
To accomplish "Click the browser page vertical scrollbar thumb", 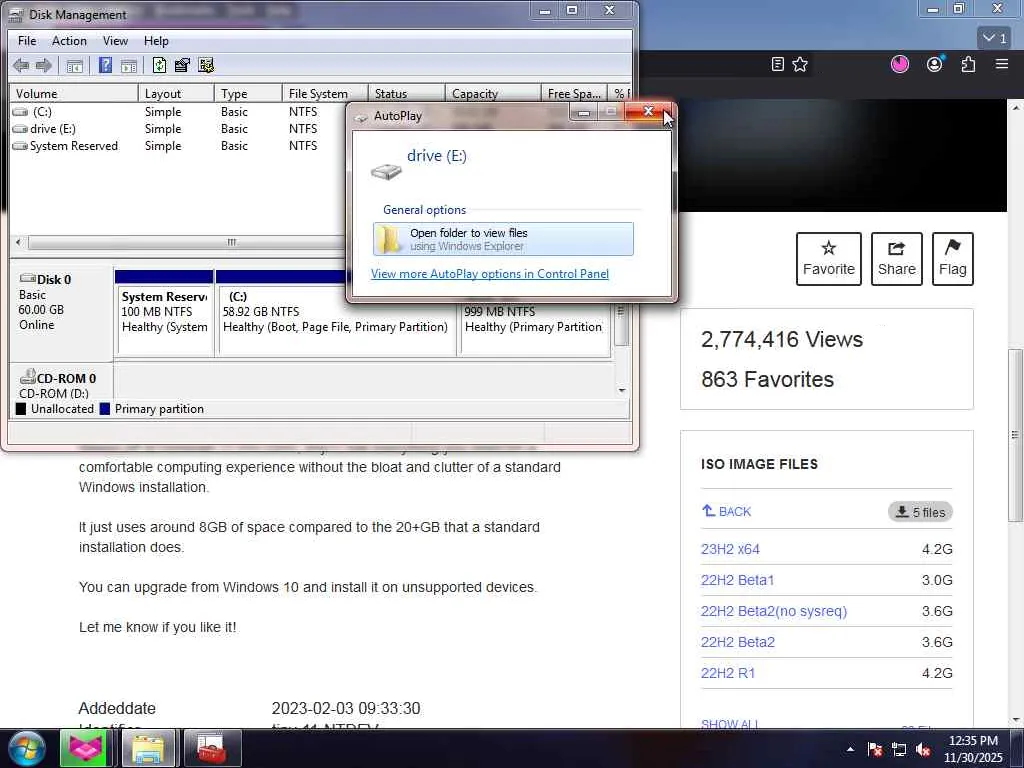I will [x=1015, y=435].
